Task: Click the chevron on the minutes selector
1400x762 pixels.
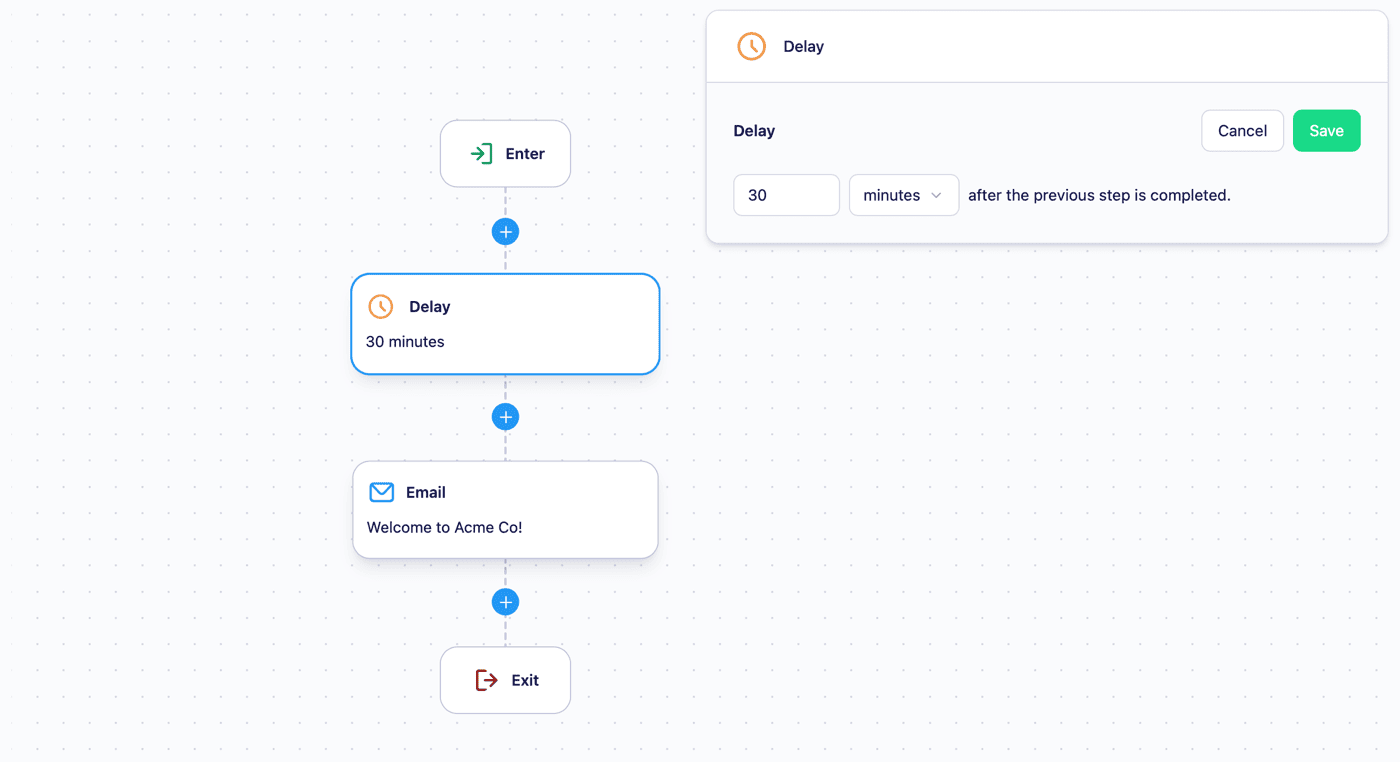Action: [x=937, y=195]
